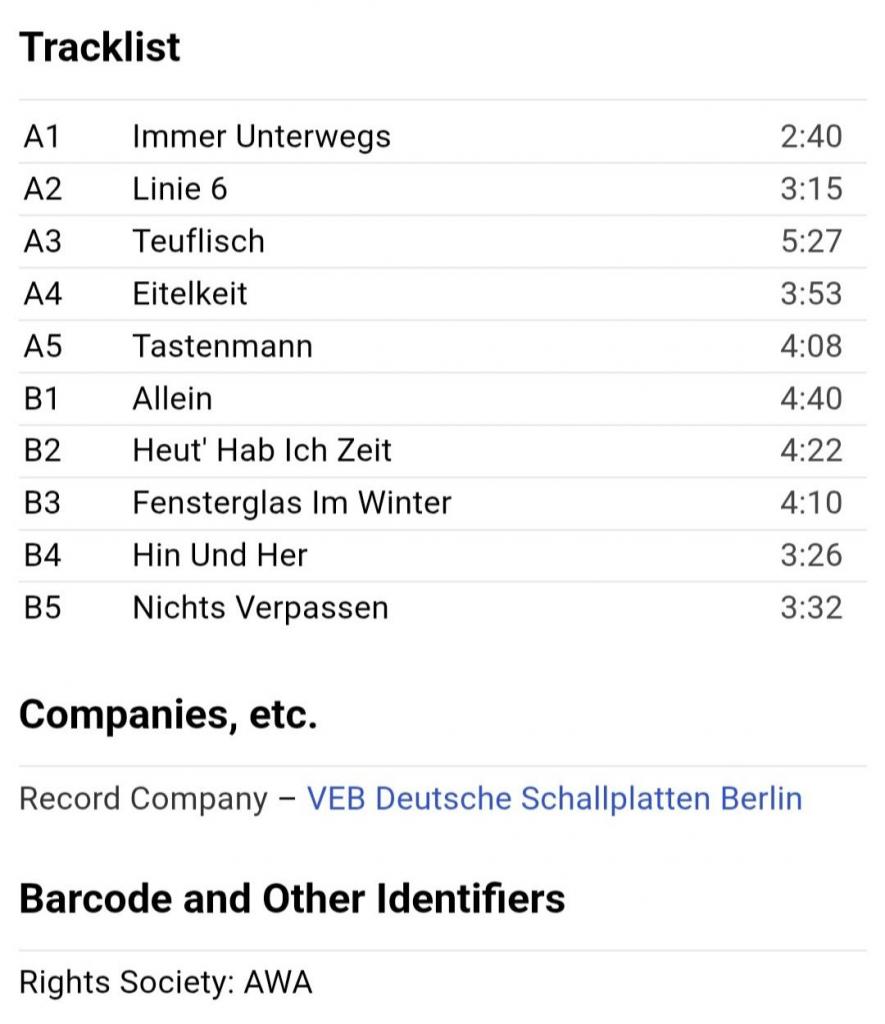Viewport: 885px width, 1024px height.
Task: Click the track Linie 6
Action: coord(180,189)
